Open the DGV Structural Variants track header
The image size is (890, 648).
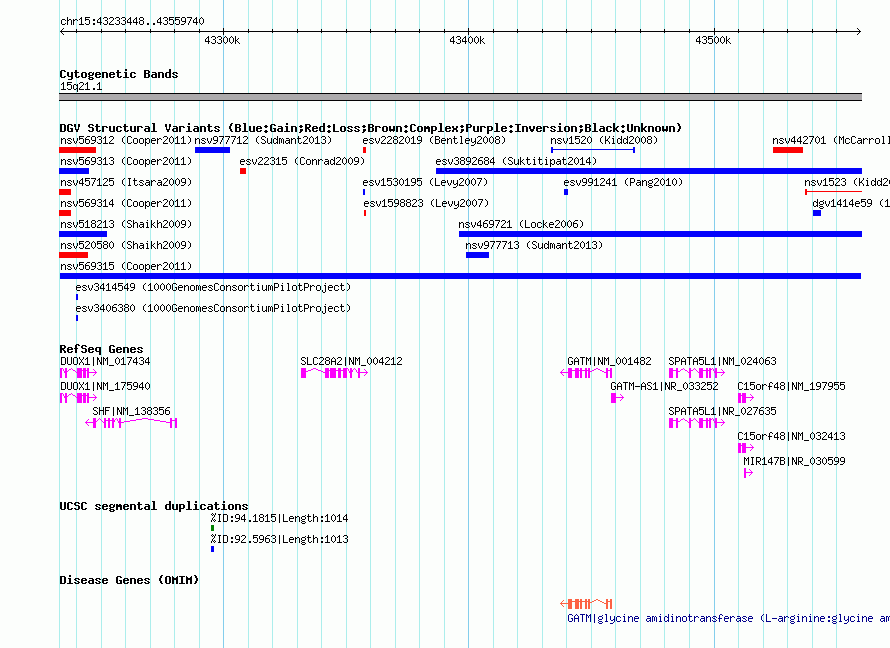tap(370, 128)
